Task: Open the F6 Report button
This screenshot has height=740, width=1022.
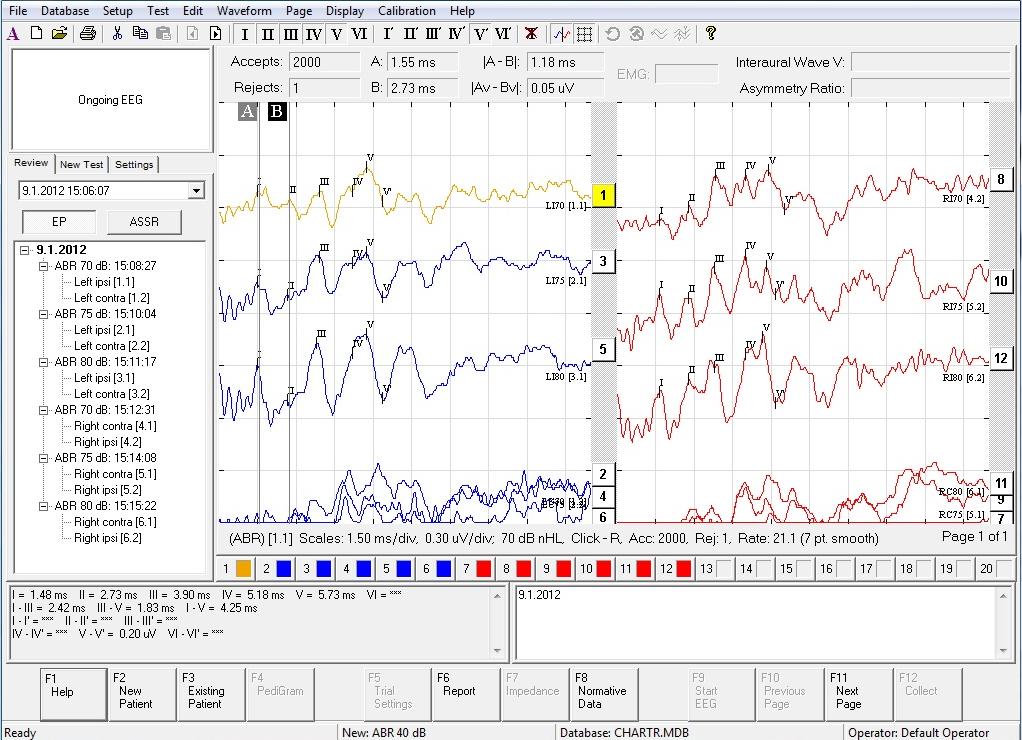Action: [466, 694]
